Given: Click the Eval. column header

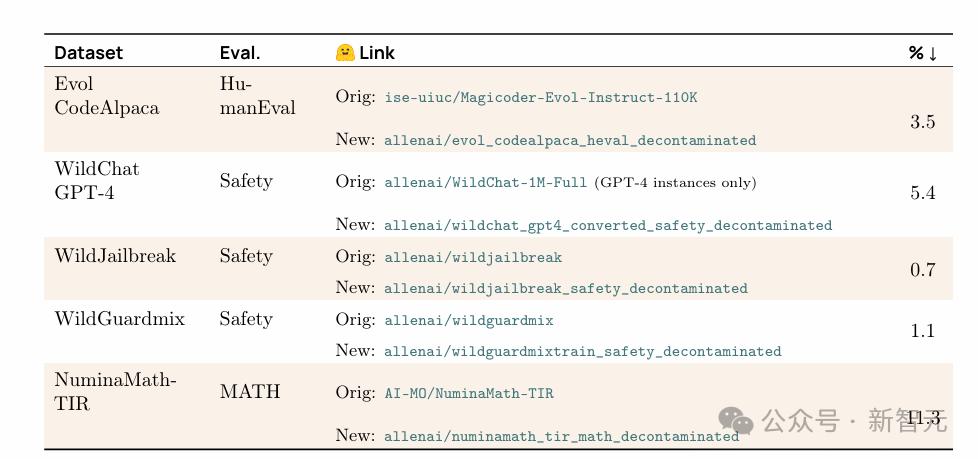Looking at the screenshot, I should (240, 53).
